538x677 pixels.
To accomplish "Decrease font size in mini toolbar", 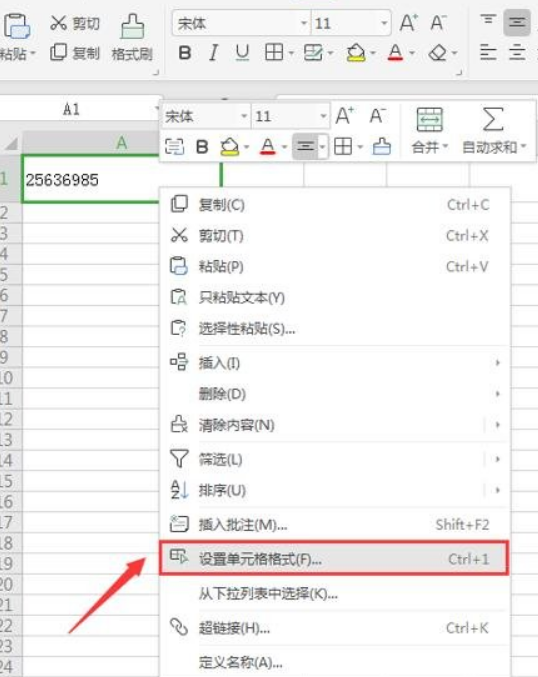I will tap(377, 116).
